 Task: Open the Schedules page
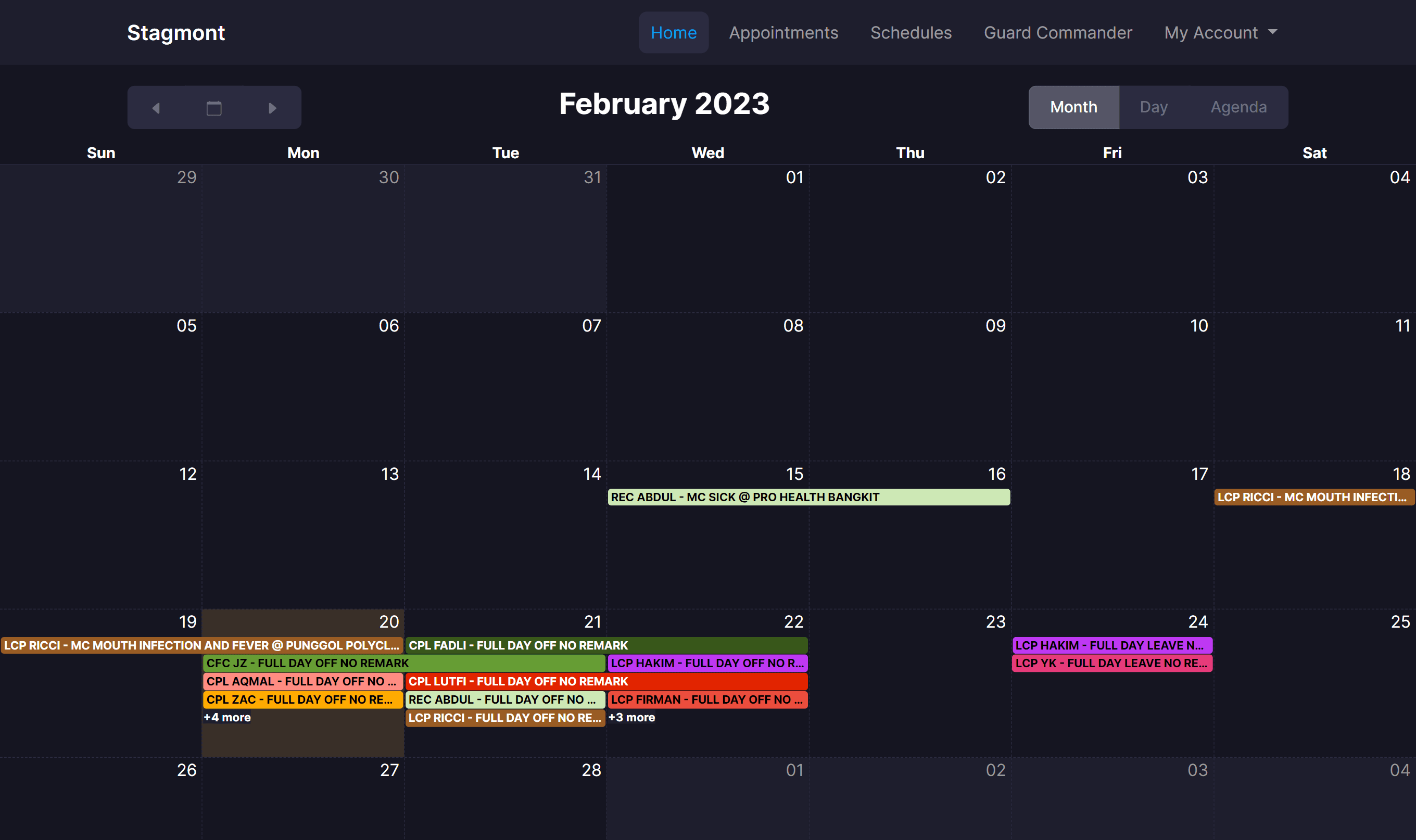(x=911, y=33)
